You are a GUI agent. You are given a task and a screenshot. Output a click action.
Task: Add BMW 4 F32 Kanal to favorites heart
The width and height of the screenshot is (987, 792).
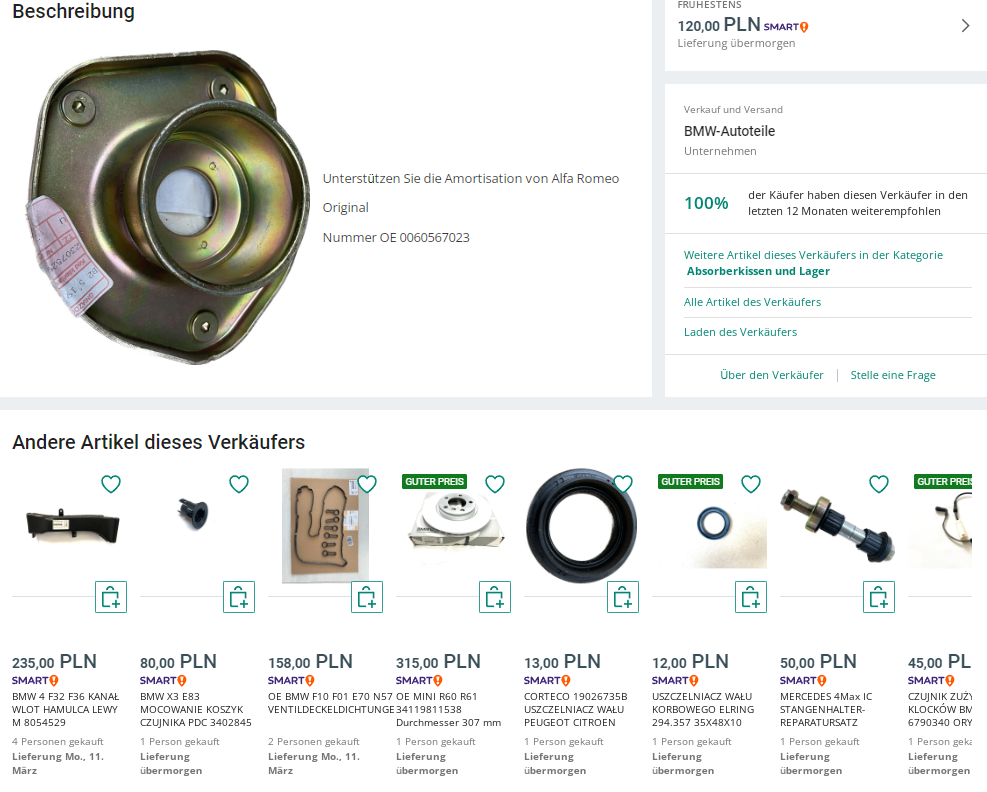click(111, 484)
